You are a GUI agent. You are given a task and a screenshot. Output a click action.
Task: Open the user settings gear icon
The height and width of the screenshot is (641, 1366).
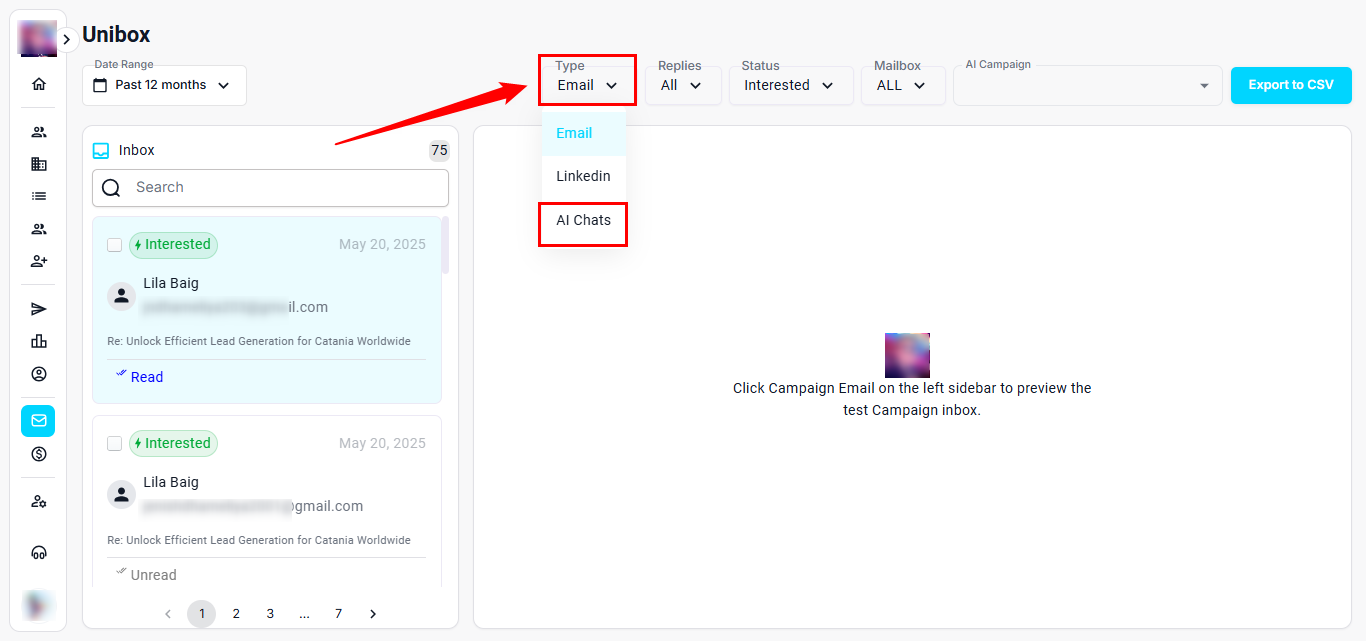click(x=39, y=502)
